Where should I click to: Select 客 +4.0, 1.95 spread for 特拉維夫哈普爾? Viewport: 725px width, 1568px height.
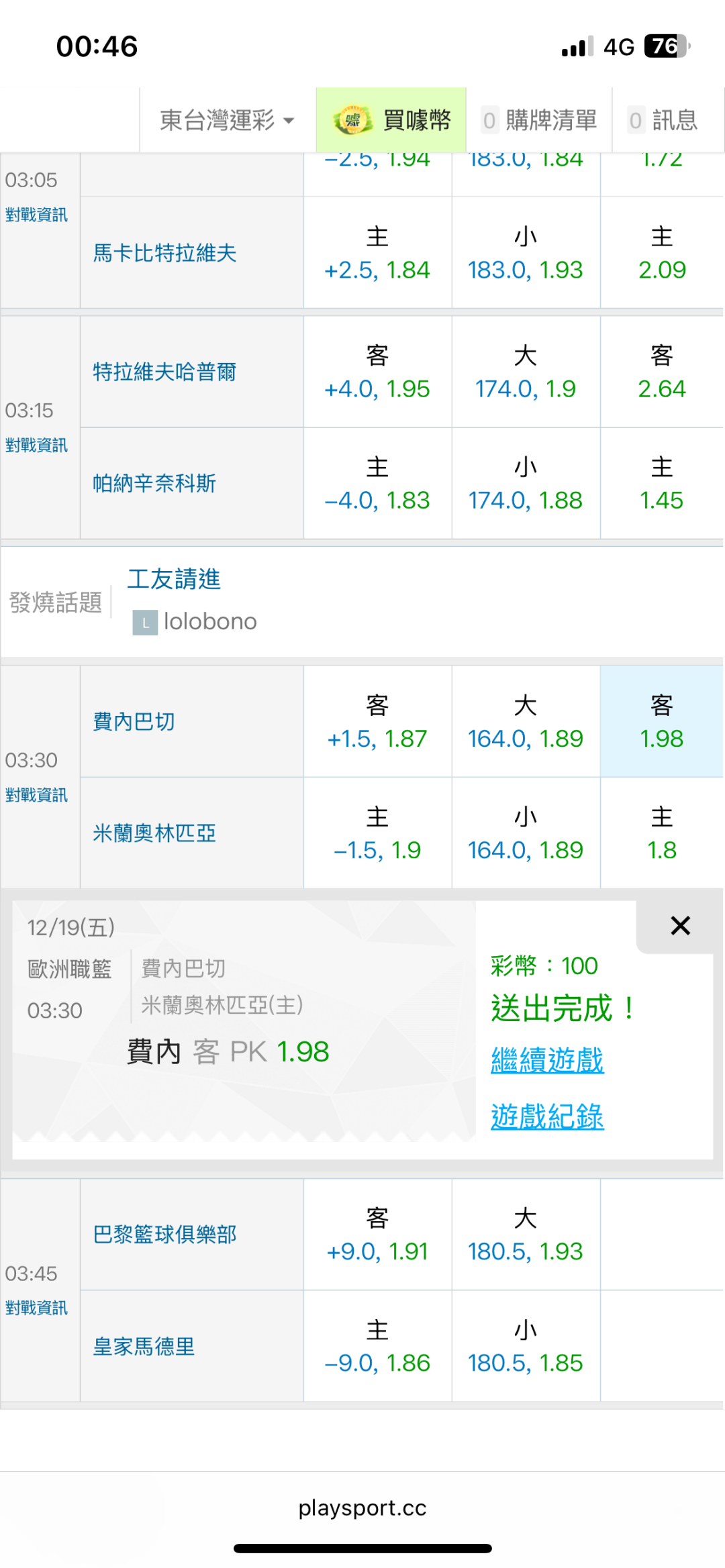pos(377,372)
